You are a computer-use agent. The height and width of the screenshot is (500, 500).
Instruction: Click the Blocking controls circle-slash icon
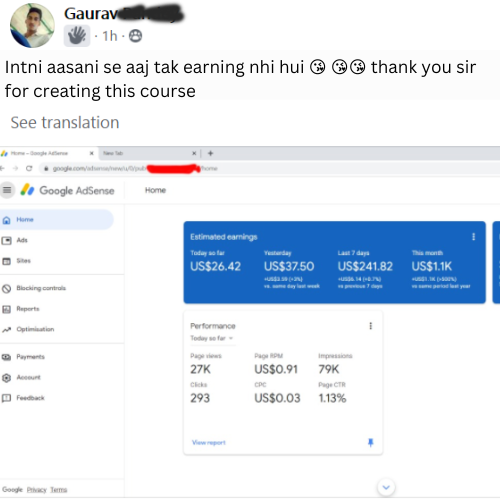click(6, 289)
